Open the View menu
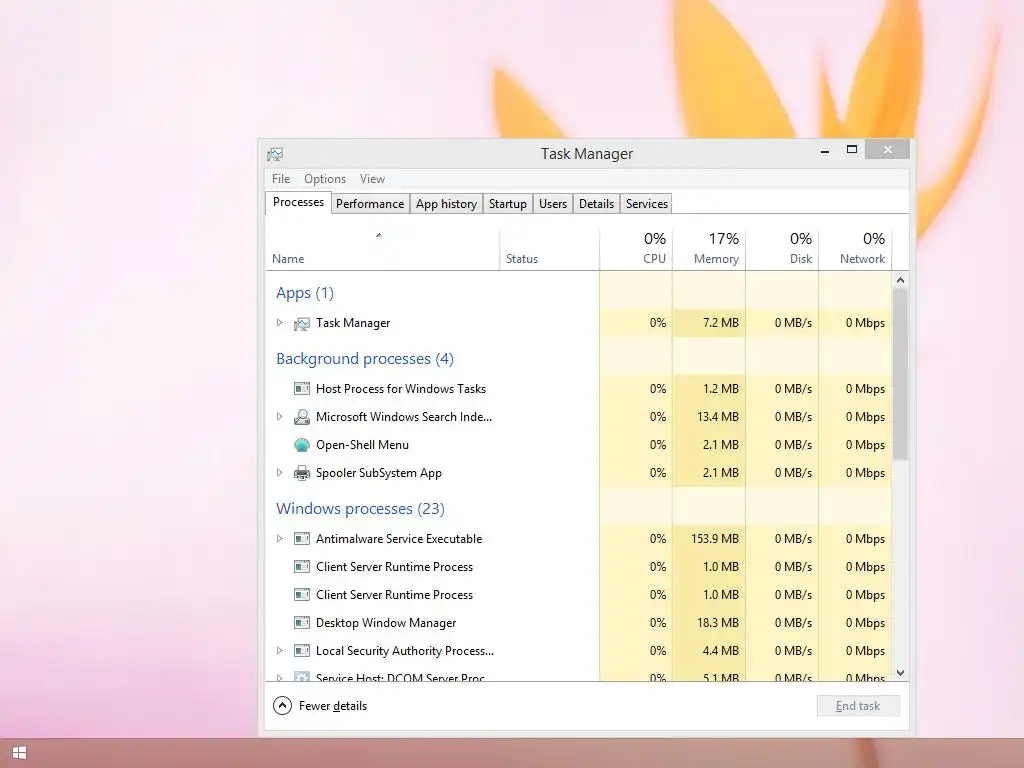 pos(372,179)
